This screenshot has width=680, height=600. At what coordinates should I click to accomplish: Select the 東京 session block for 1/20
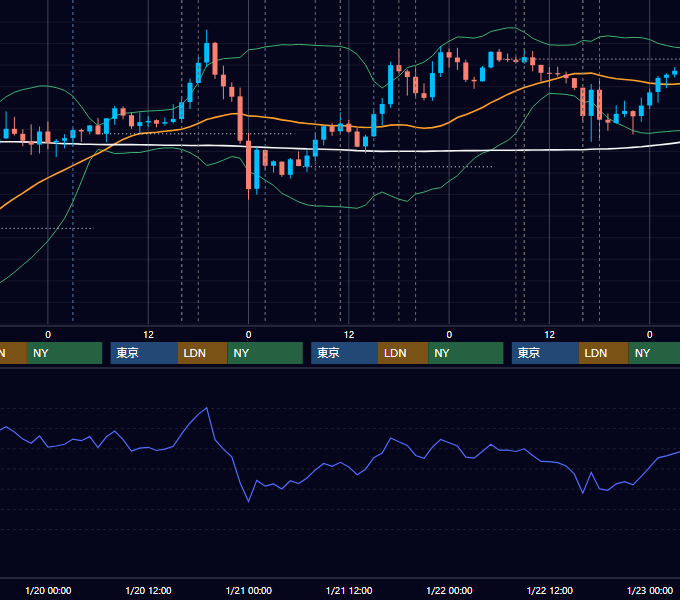coord(144,353)
